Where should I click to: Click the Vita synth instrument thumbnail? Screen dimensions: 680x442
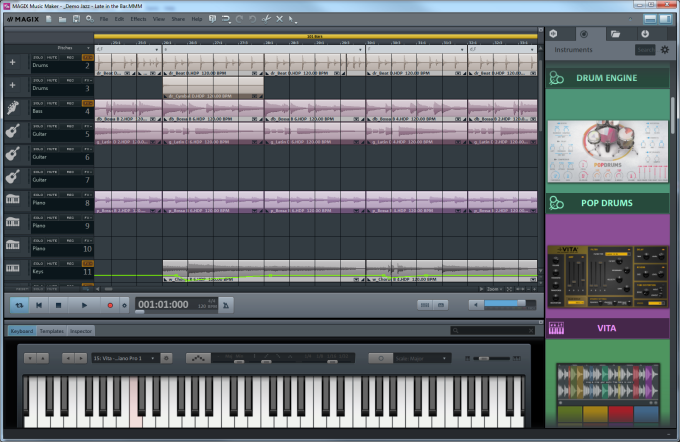pyautogui.click(x=608, y=277)
